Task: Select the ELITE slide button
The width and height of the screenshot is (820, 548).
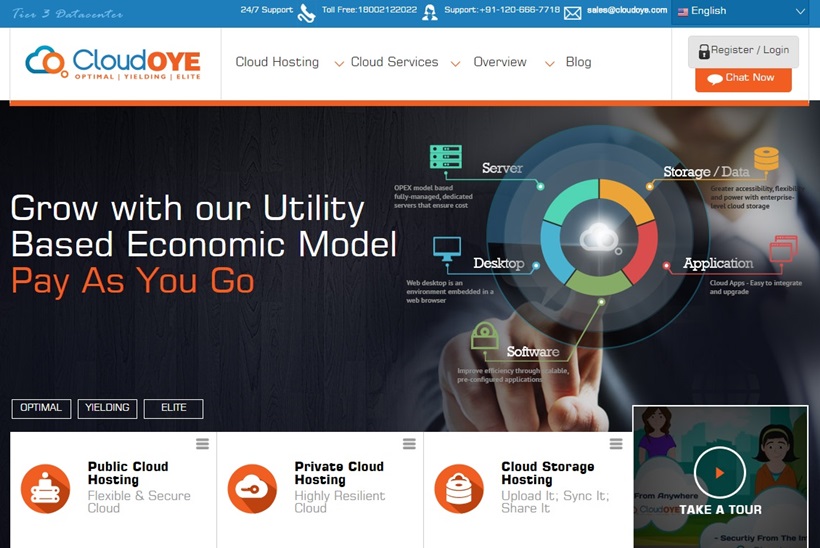Action: pos(174,408)
